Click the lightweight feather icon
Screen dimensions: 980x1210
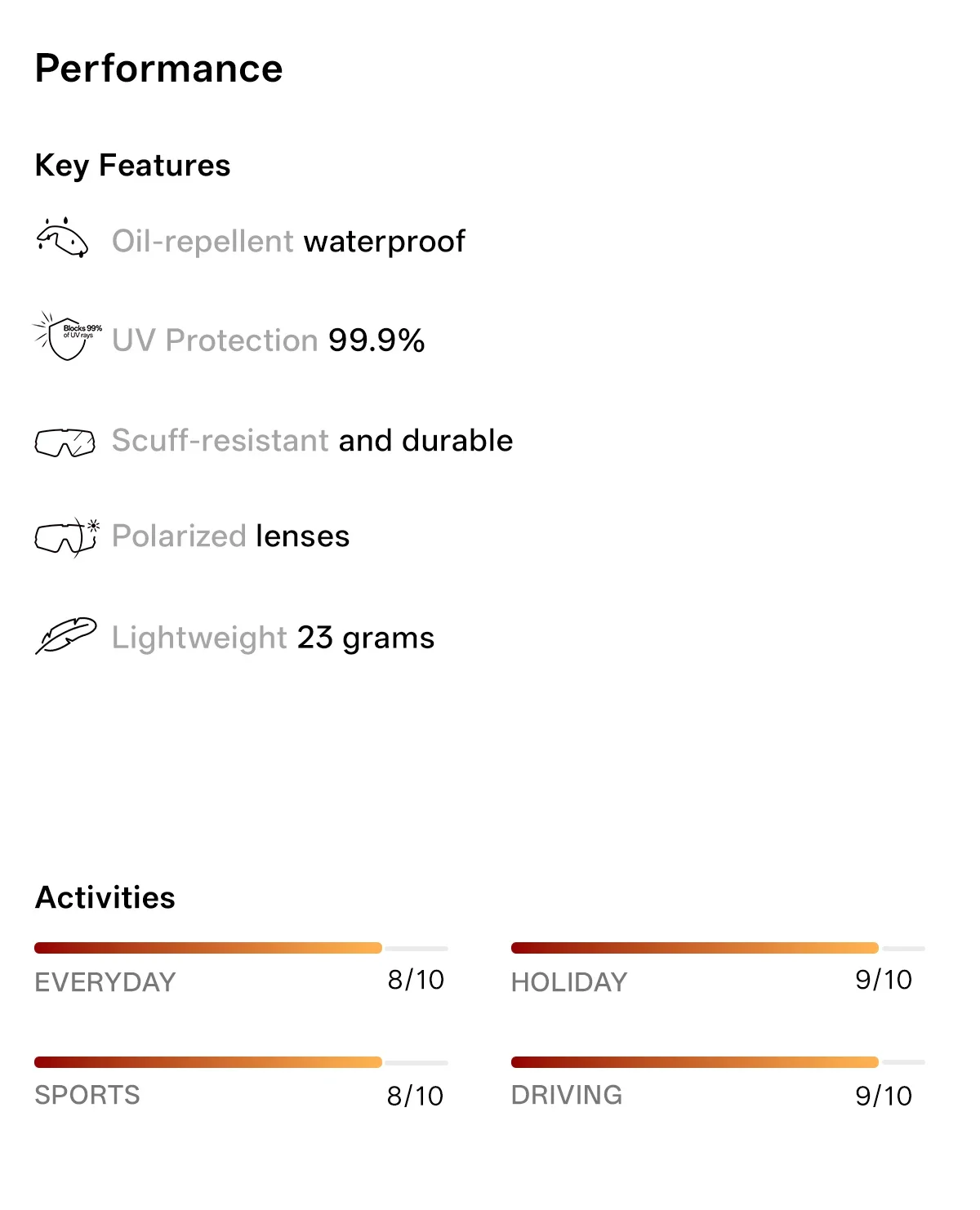click(x=66, y=635)
